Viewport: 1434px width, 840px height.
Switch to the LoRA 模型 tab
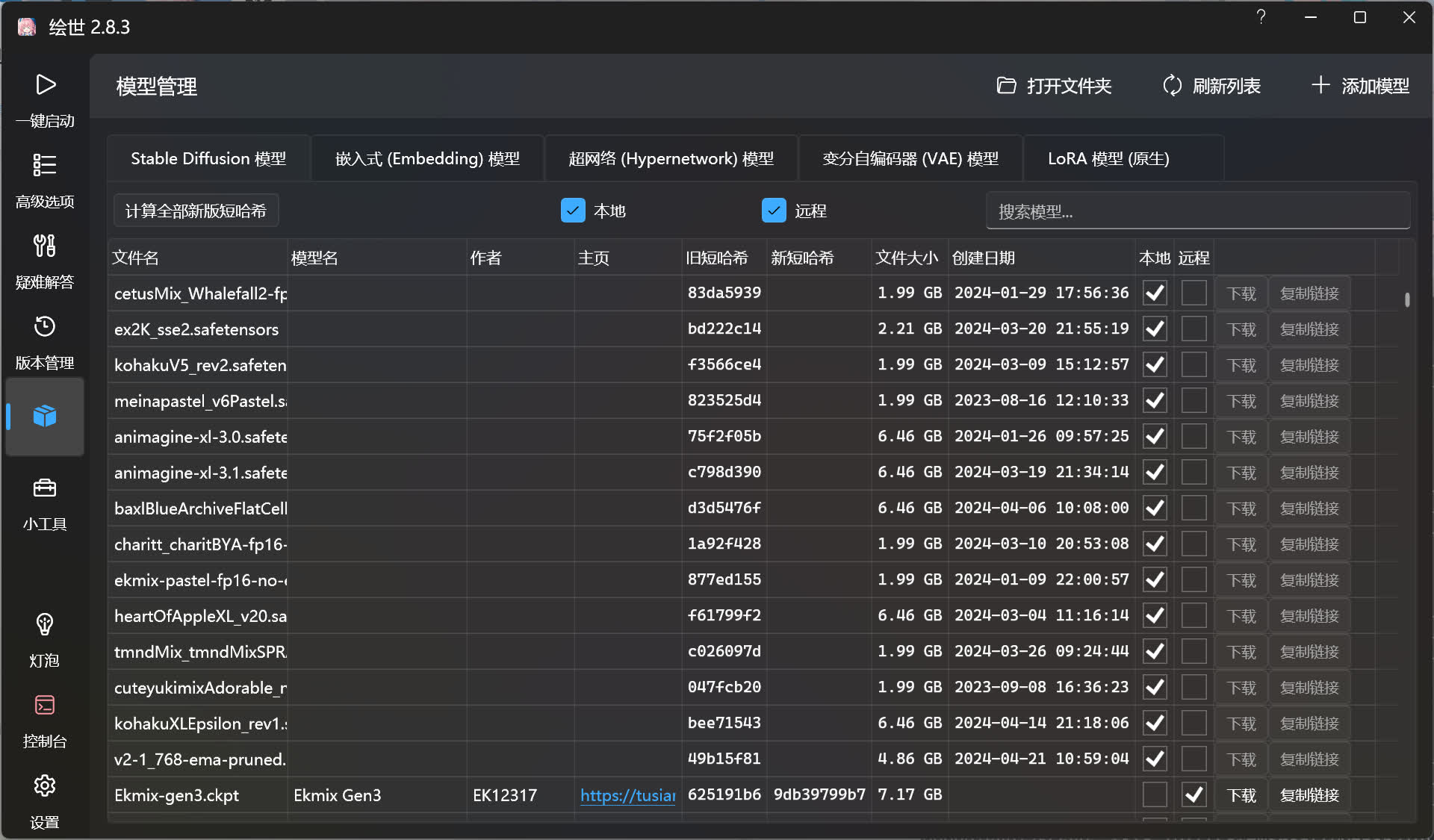pos(1108,158)
